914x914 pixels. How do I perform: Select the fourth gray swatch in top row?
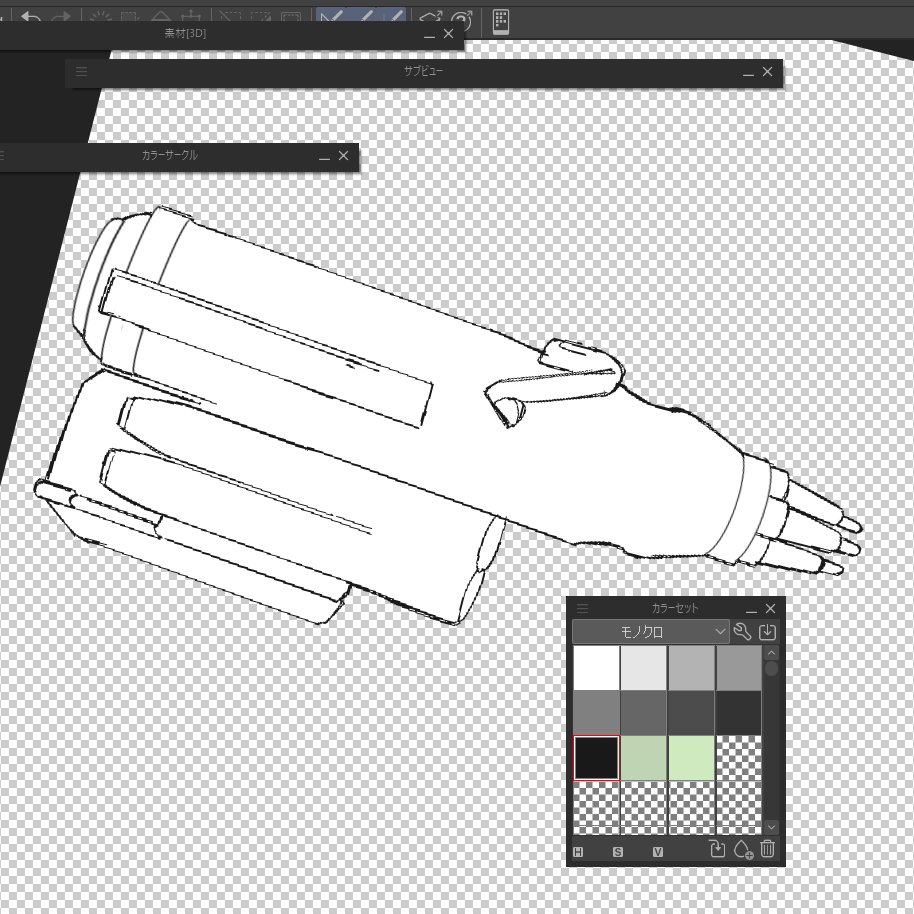(x=739, y=667)
